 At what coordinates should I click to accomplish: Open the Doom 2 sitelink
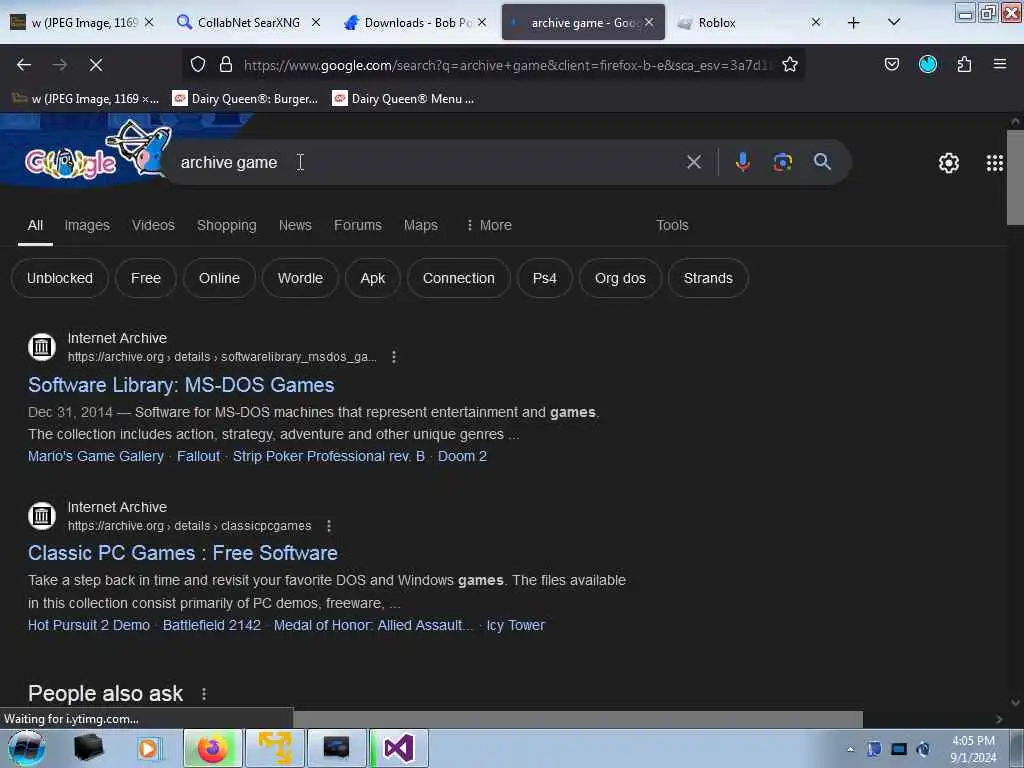point(462,456)
